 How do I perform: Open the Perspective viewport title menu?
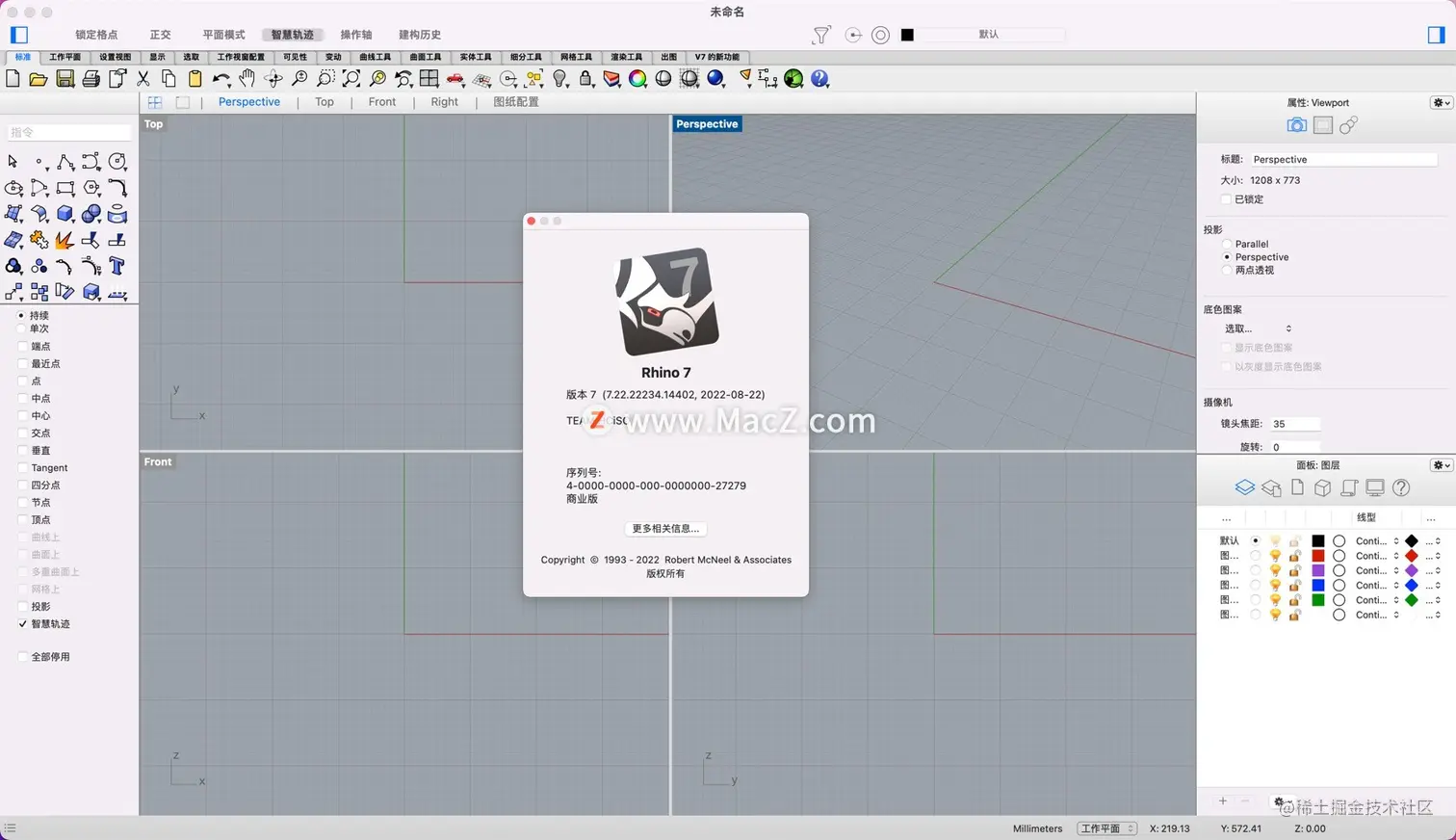pos(707,124)
